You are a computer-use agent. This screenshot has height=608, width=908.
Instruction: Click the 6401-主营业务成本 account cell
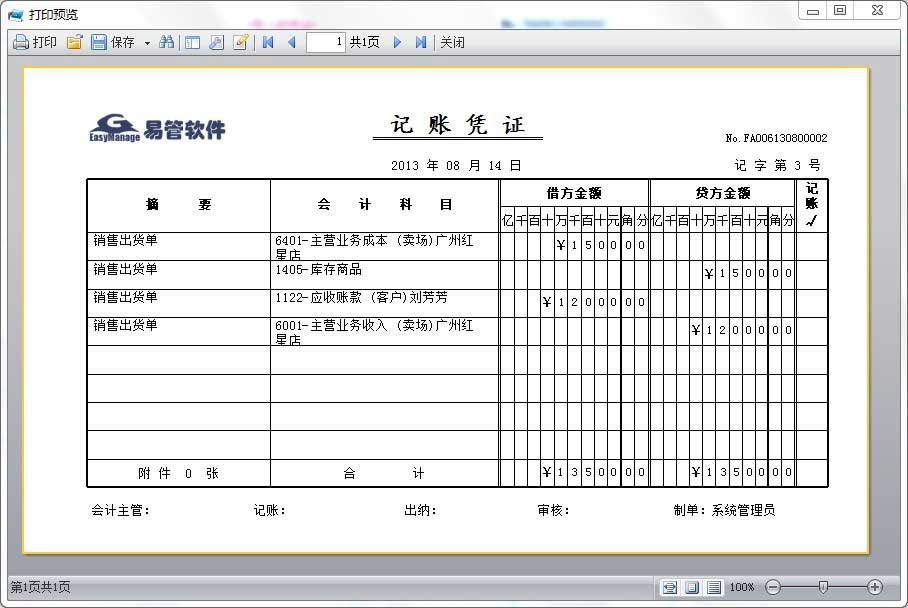pos(385,247)
